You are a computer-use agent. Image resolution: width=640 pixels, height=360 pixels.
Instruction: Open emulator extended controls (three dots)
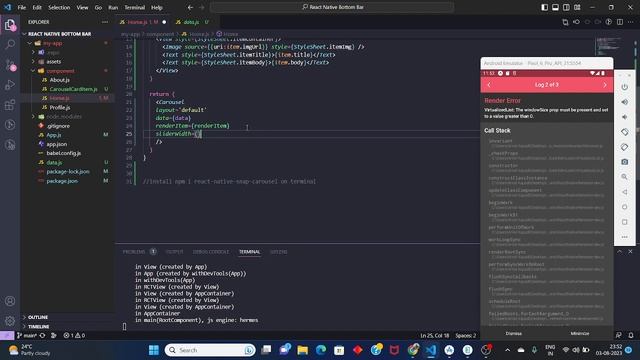click(x=624, y=237)
